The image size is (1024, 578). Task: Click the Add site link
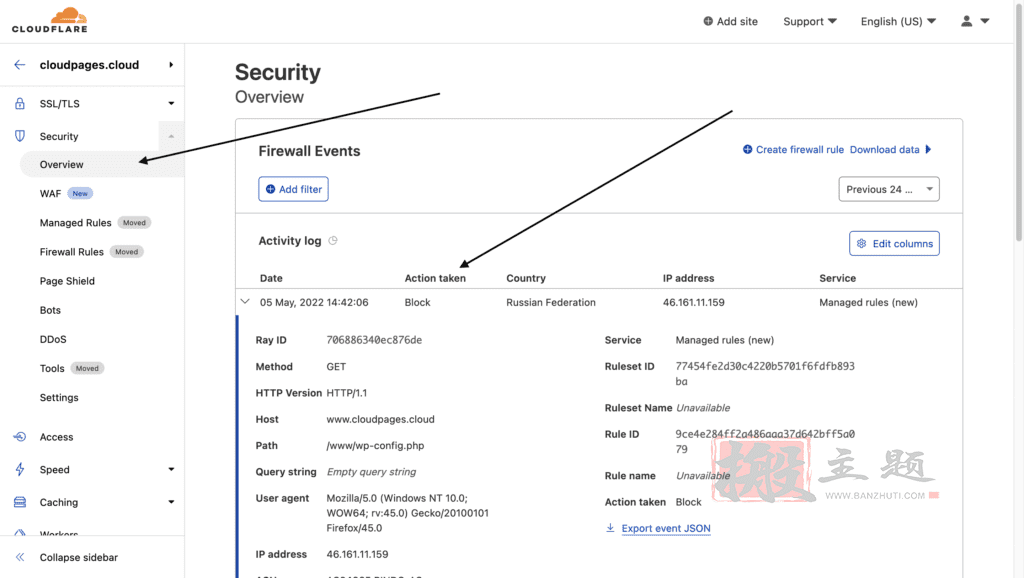(737, 21)
